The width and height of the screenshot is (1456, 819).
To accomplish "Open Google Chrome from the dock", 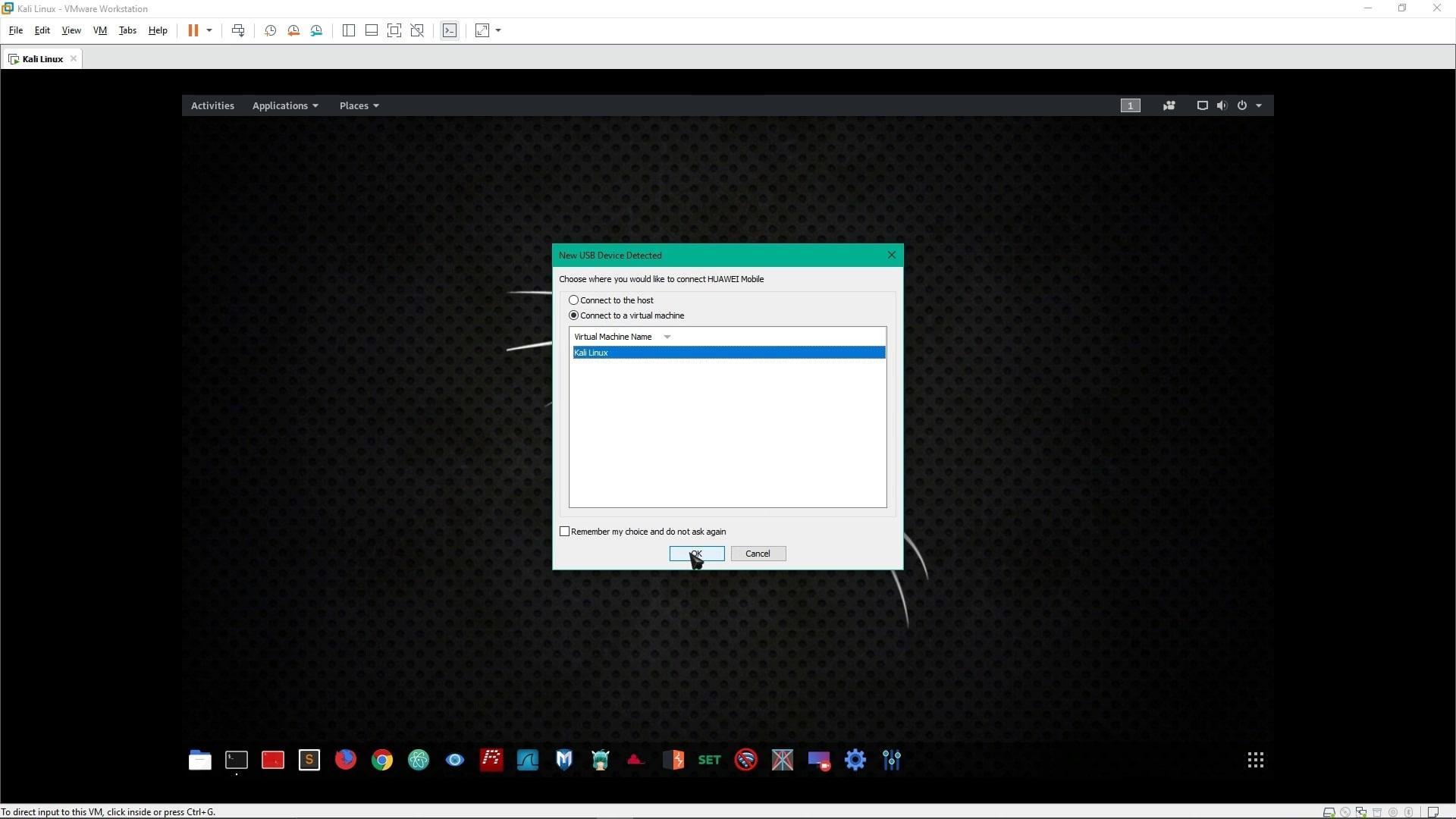I will click(x=382, y=760).
